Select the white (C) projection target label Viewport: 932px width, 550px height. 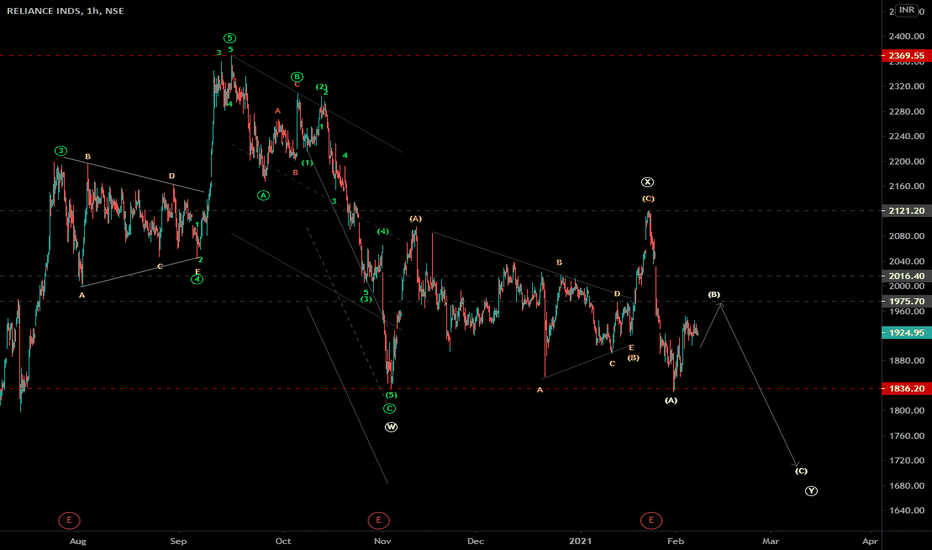coord(801,471)
